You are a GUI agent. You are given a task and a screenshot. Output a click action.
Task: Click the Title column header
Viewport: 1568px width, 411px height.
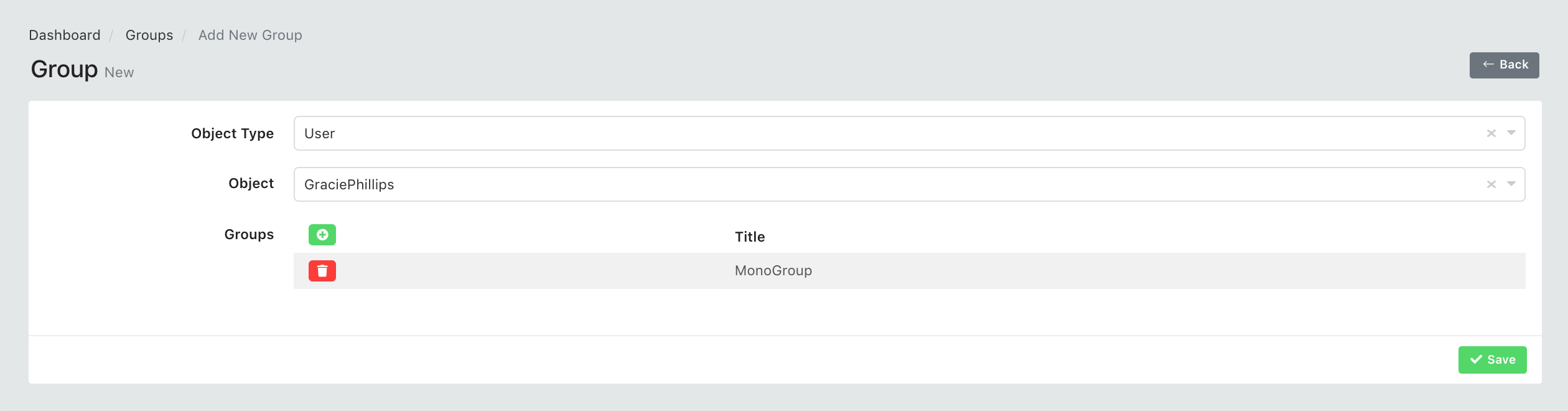click(750, 237)
